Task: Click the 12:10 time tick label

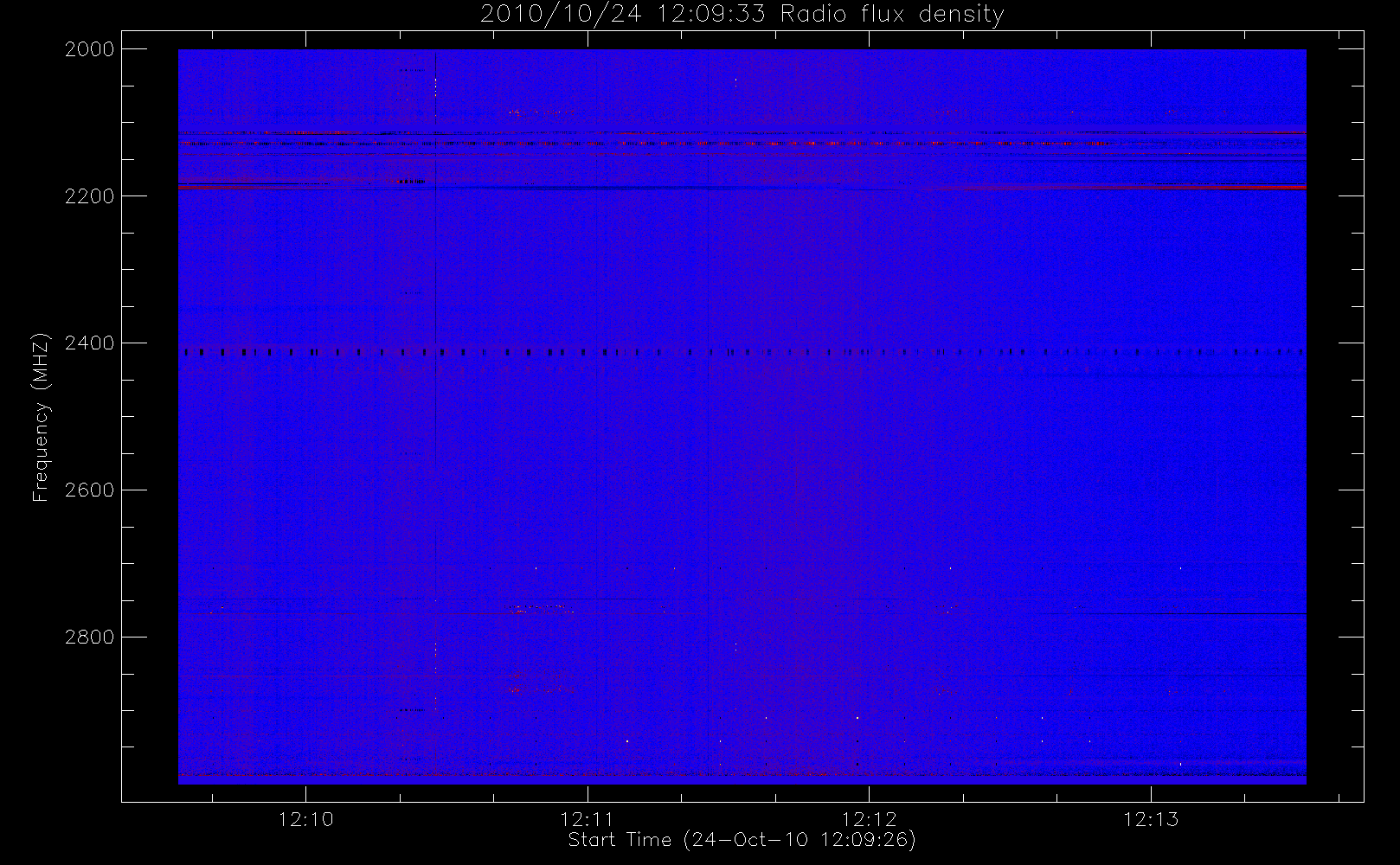Action: click(x=305, y=819)
